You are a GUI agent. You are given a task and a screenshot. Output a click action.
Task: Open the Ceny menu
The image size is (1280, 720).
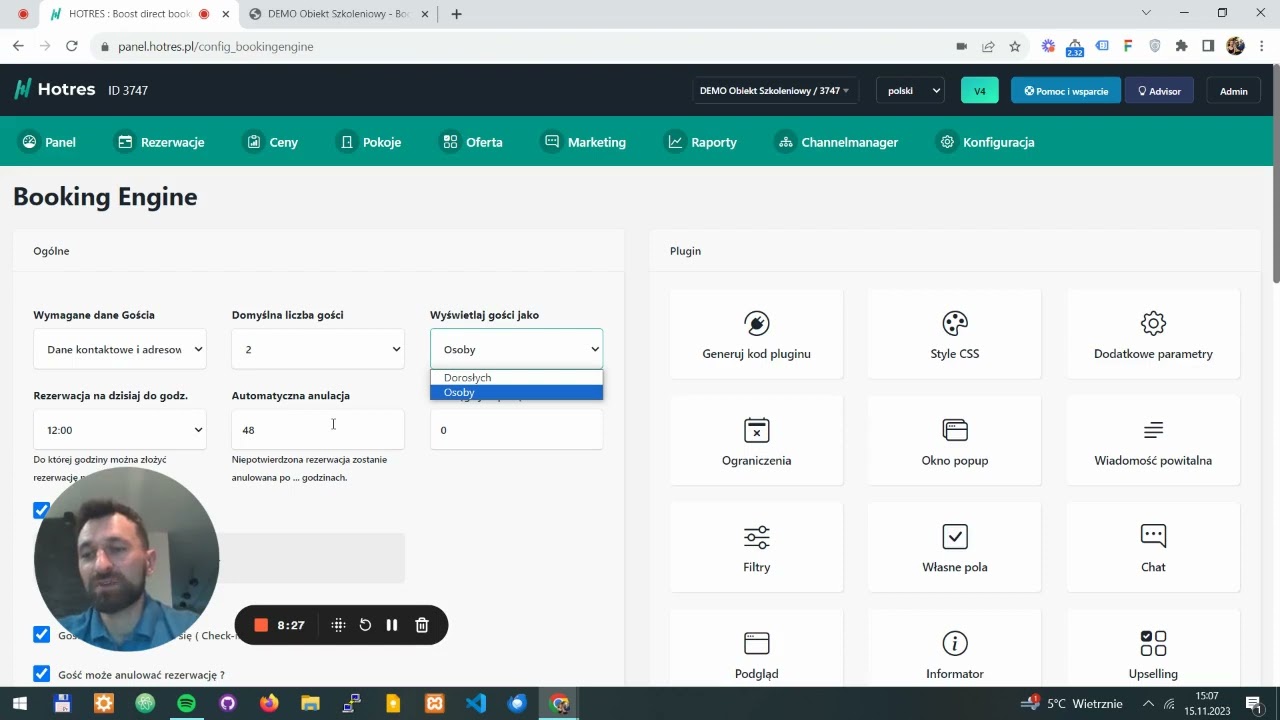click(x=272, y=142)
